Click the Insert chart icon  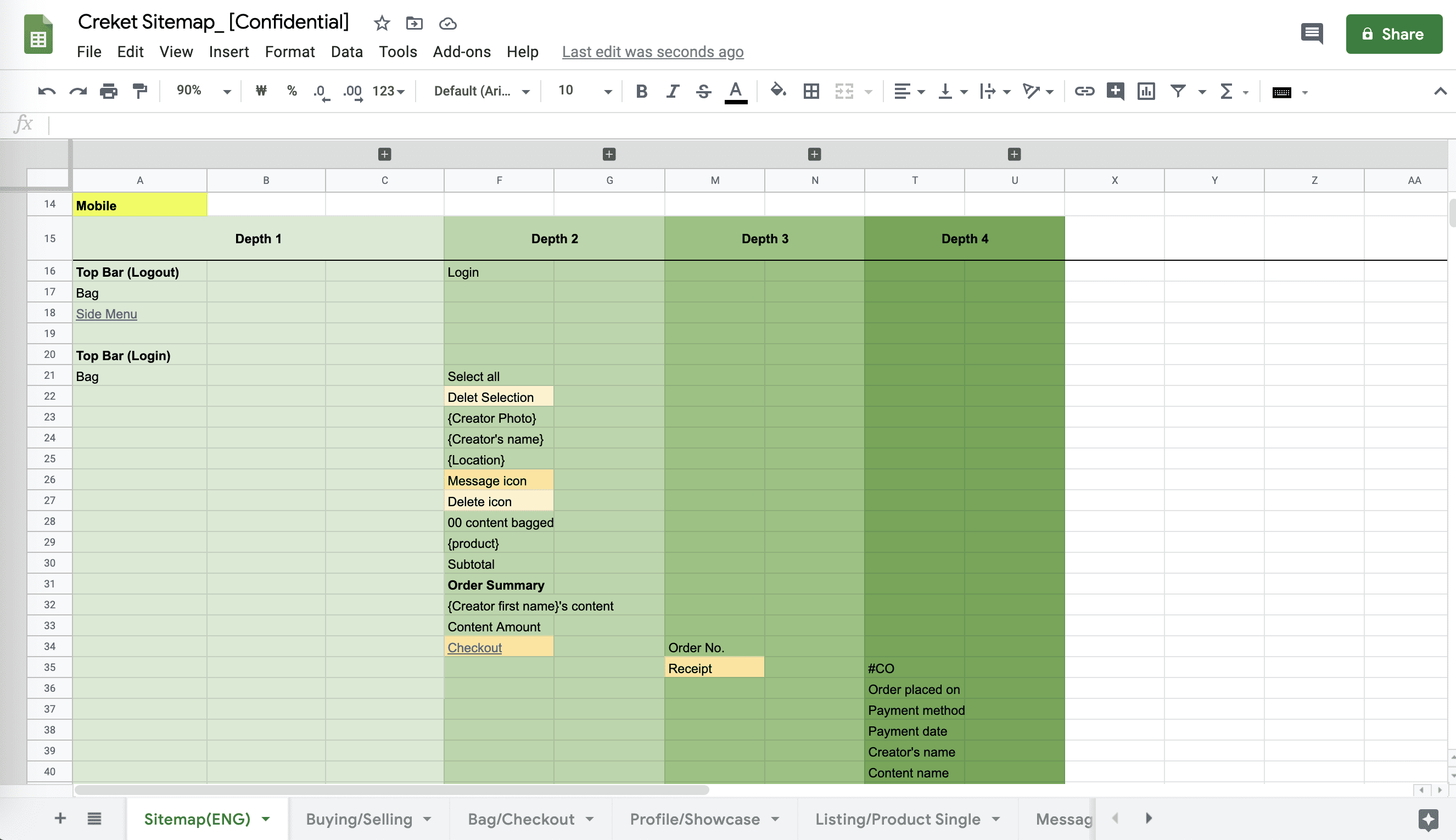[x=1146, y=91]
